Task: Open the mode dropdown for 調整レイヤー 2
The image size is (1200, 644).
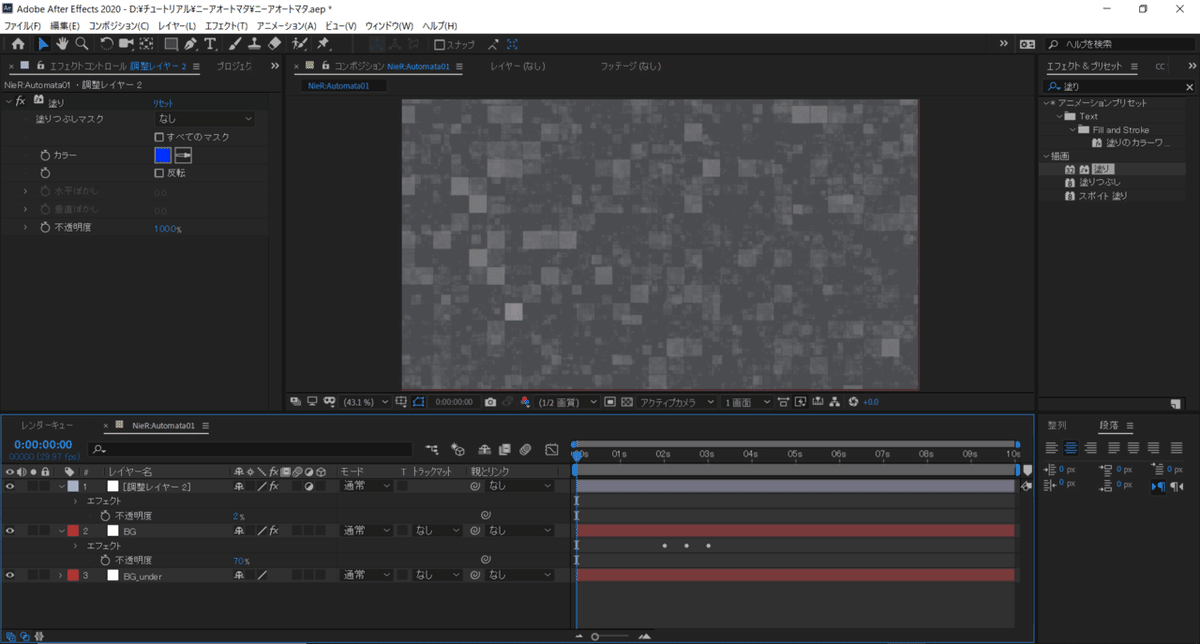Action: tap(366, 486)
